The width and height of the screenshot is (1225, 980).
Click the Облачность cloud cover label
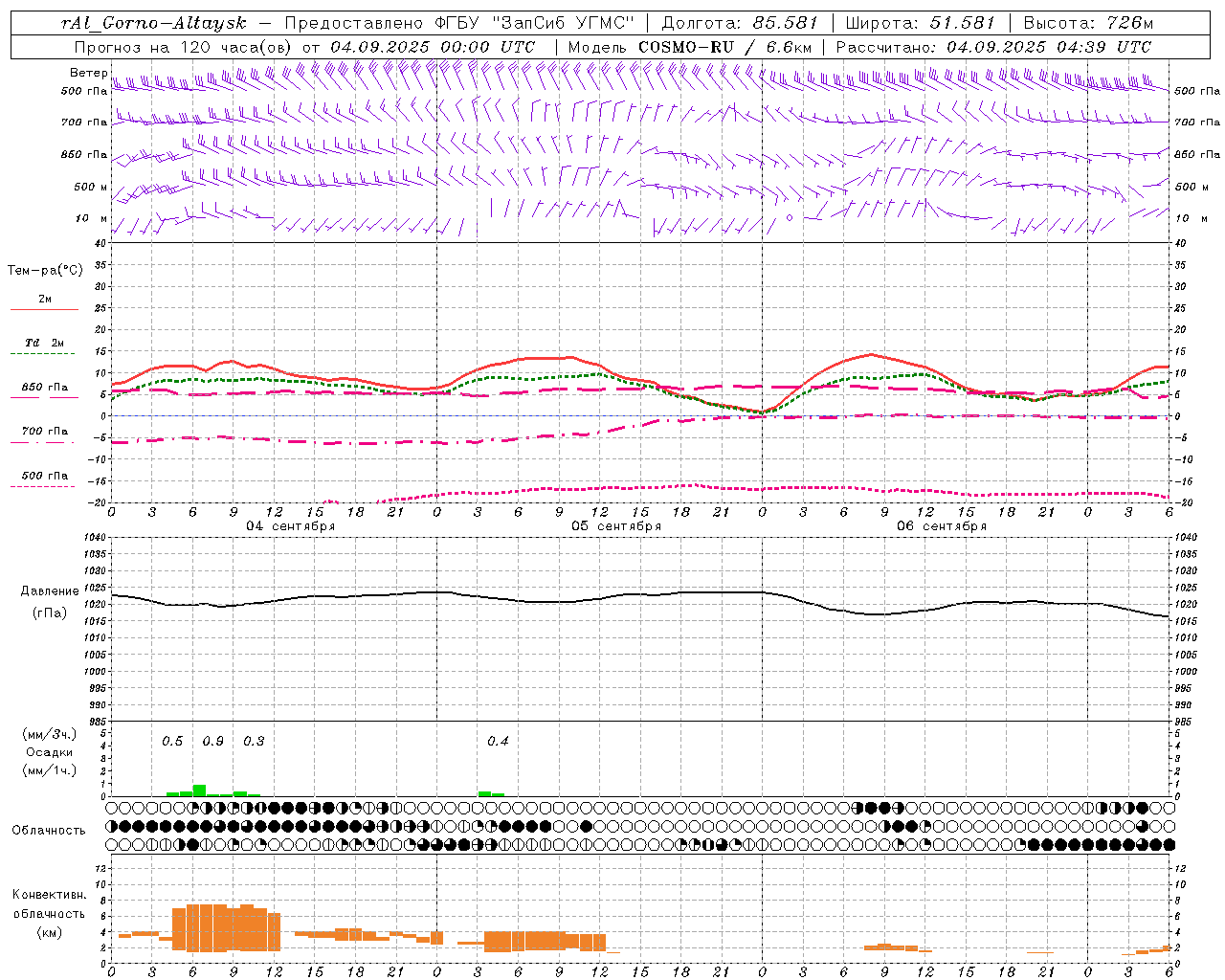(49, 831)
